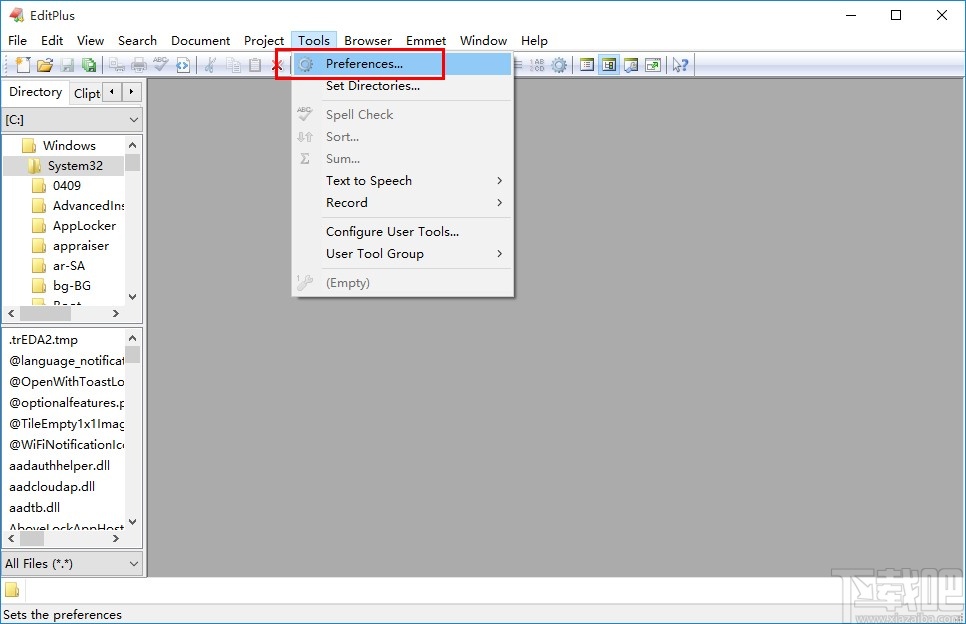Open the Search menu

[137, 41]
